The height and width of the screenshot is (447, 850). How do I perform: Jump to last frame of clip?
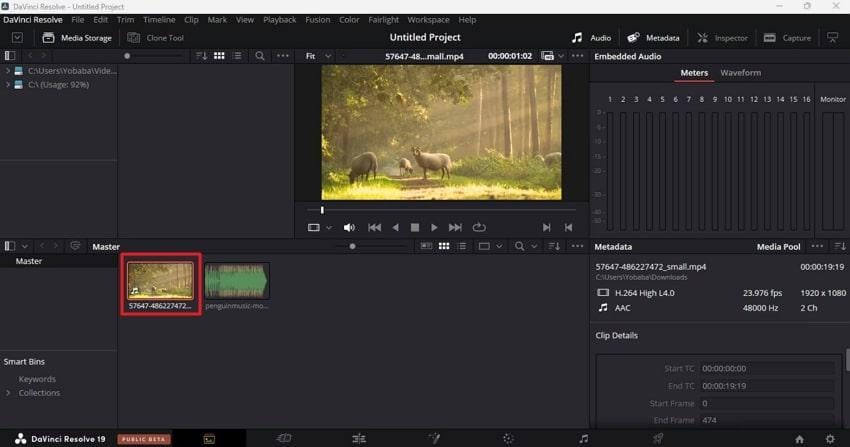tap(455, 228)
